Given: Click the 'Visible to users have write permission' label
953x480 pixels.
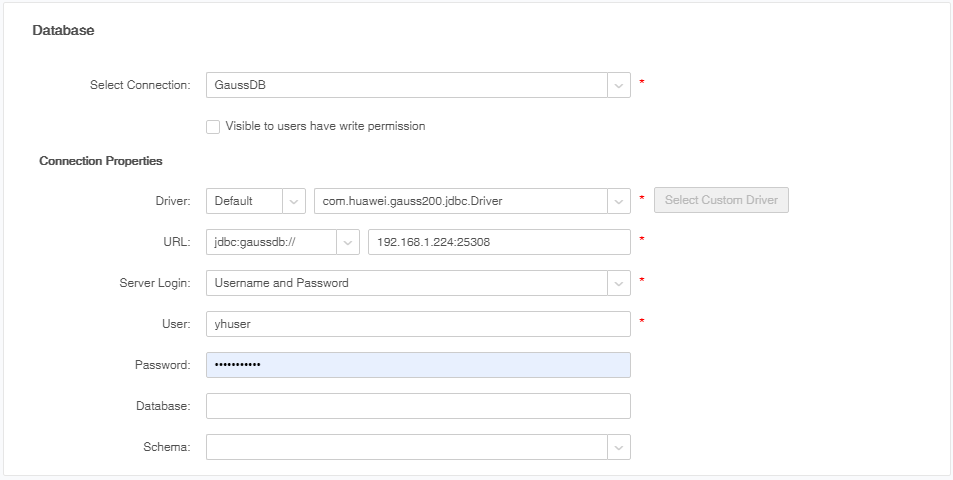Looking at the screenshot, I should (x=325, y=127).
